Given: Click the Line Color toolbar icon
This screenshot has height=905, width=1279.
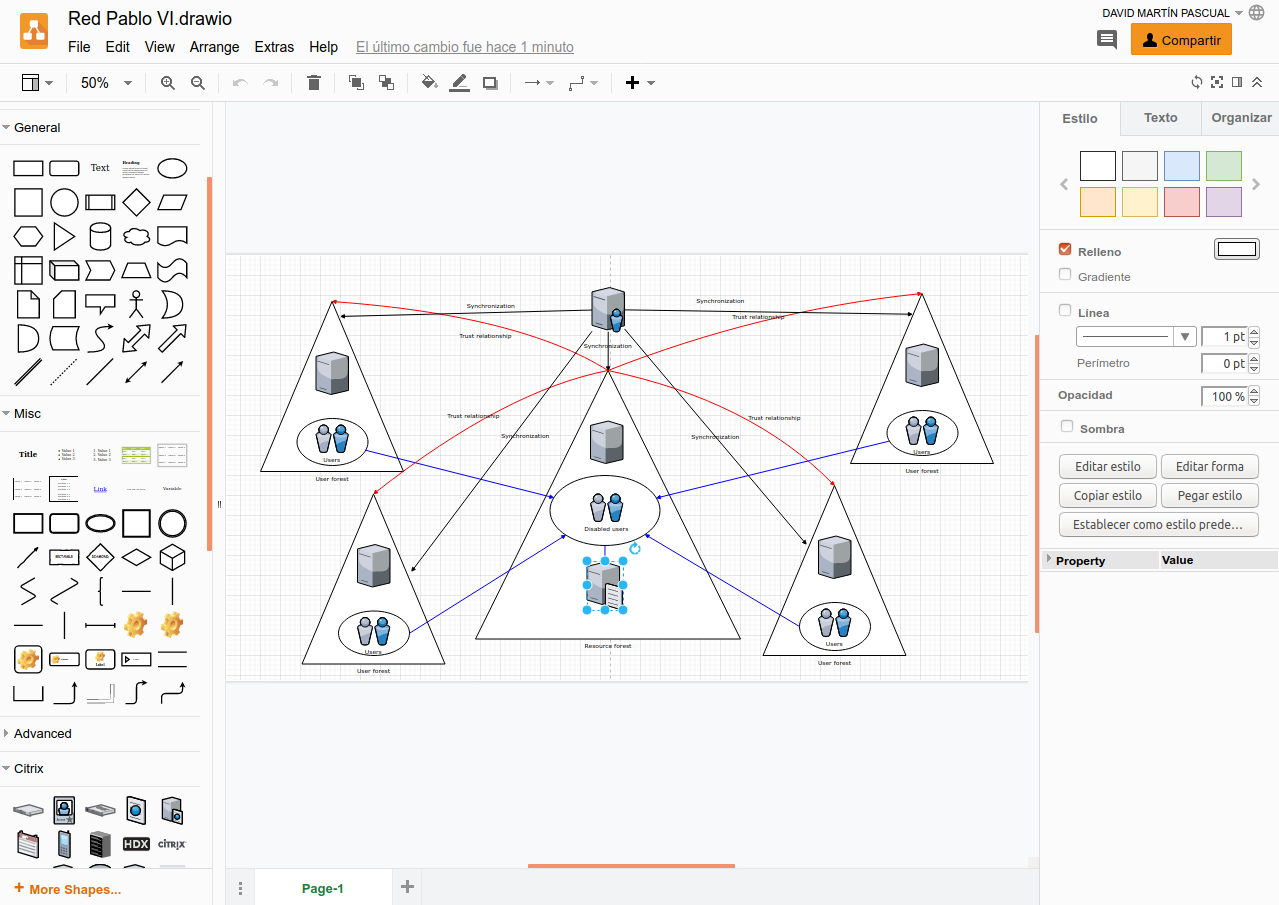Looking at the screenshot, I should click(x=459, y=82).
